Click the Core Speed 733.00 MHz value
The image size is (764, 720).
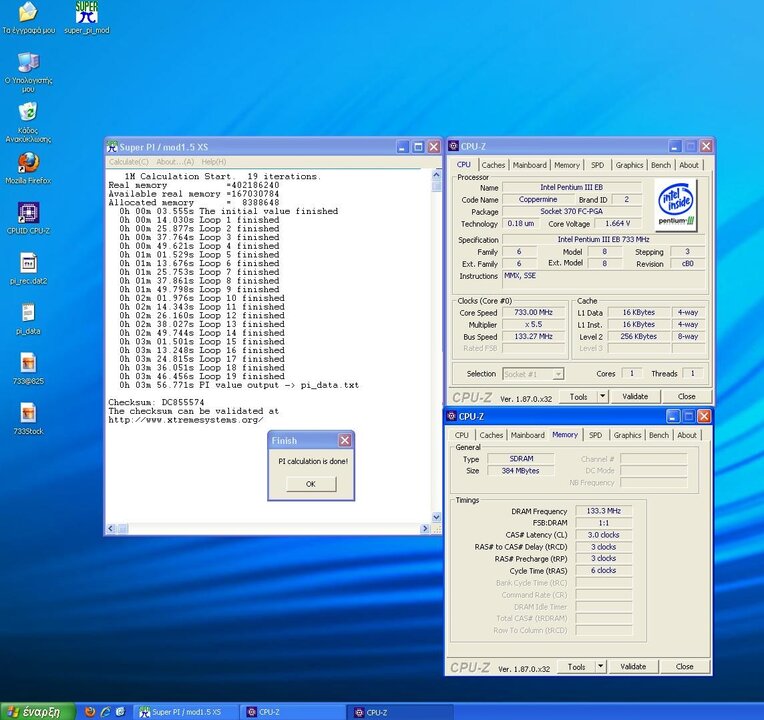[x=534, y=313]
